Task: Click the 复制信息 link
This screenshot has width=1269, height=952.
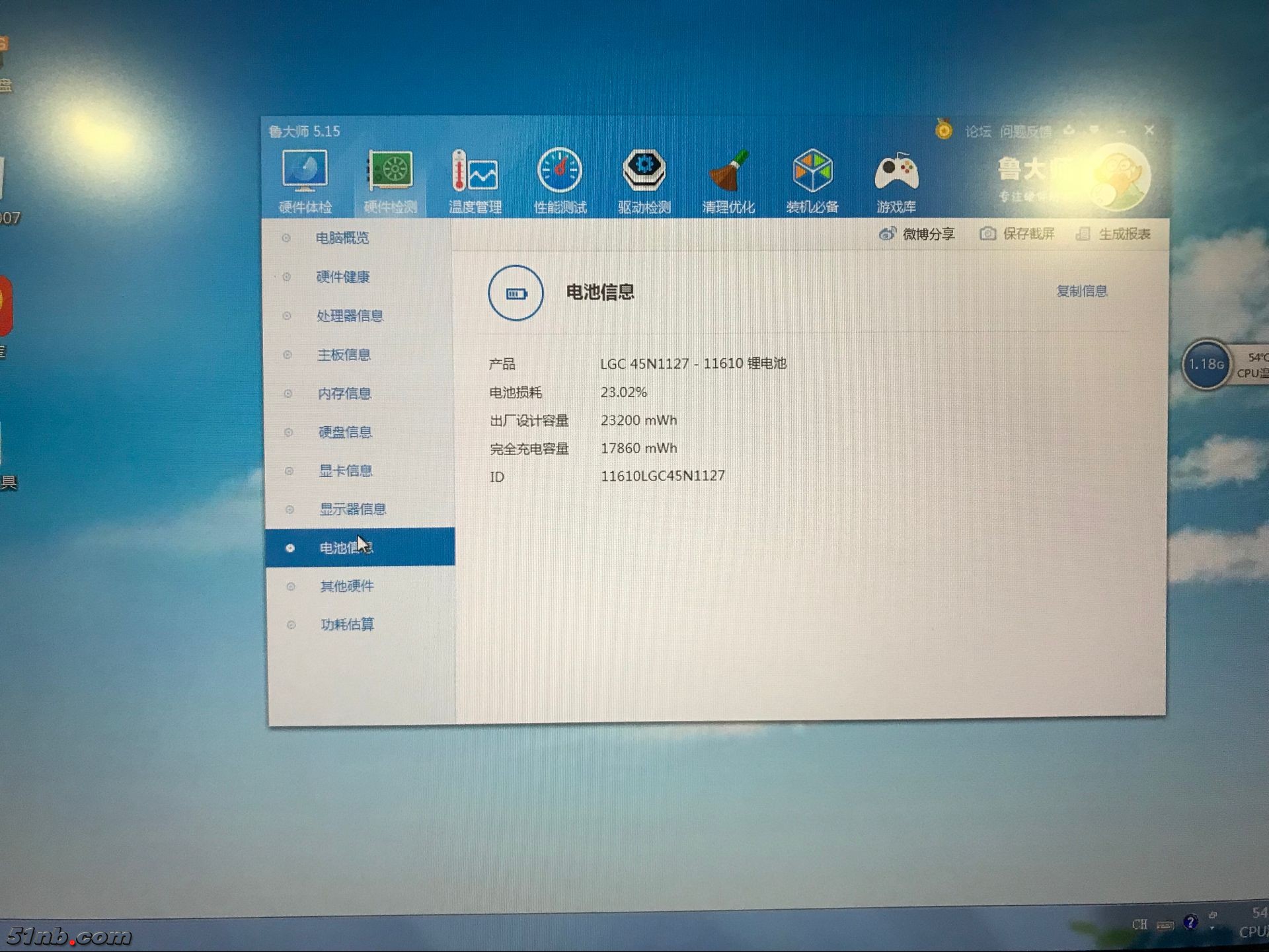Action: [x=1081, y=291]
